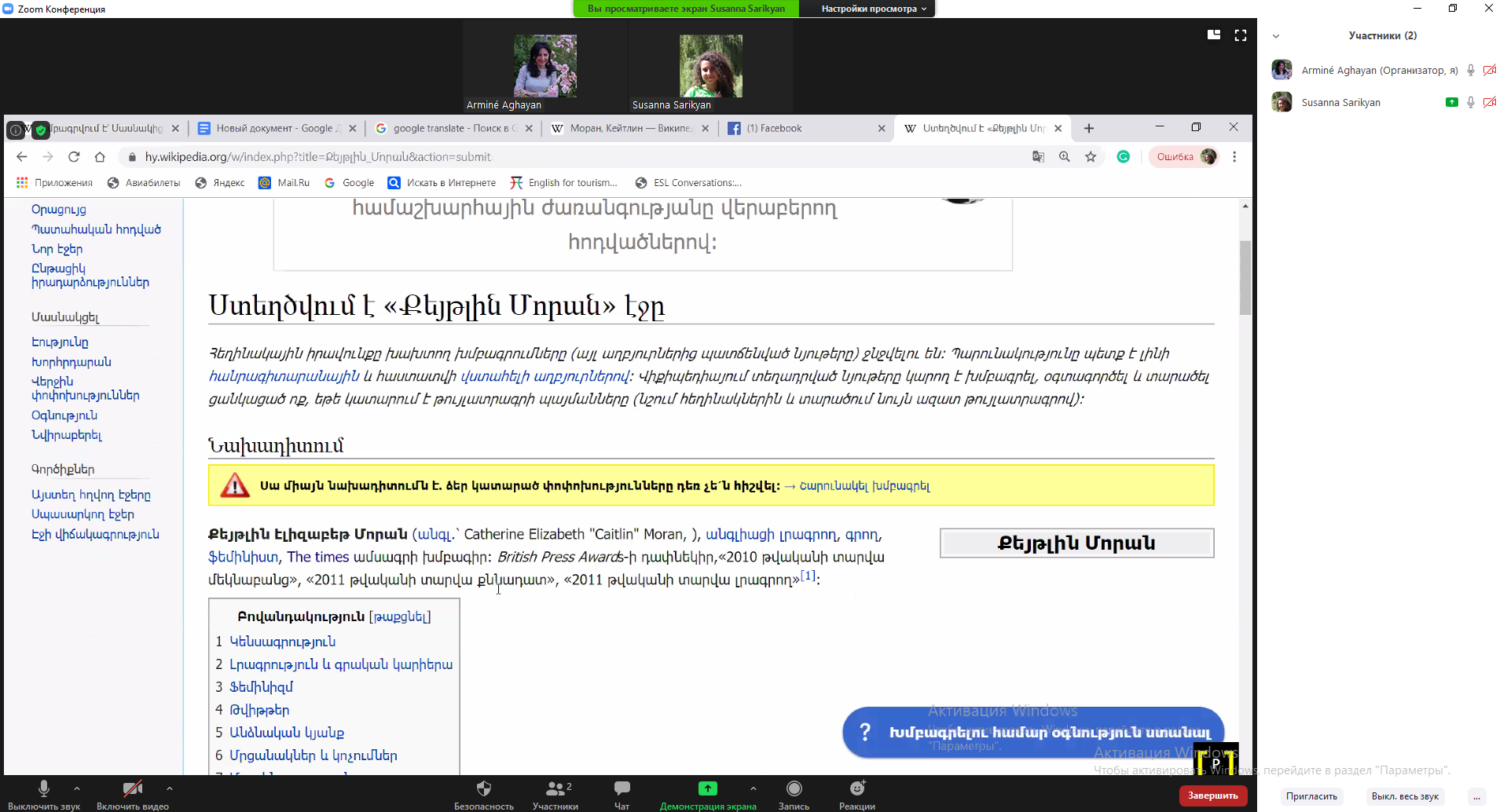This screenshot has width=1507, height=812.
Task: Click the green Grammarly extension icon
Action: point(1124,157)
